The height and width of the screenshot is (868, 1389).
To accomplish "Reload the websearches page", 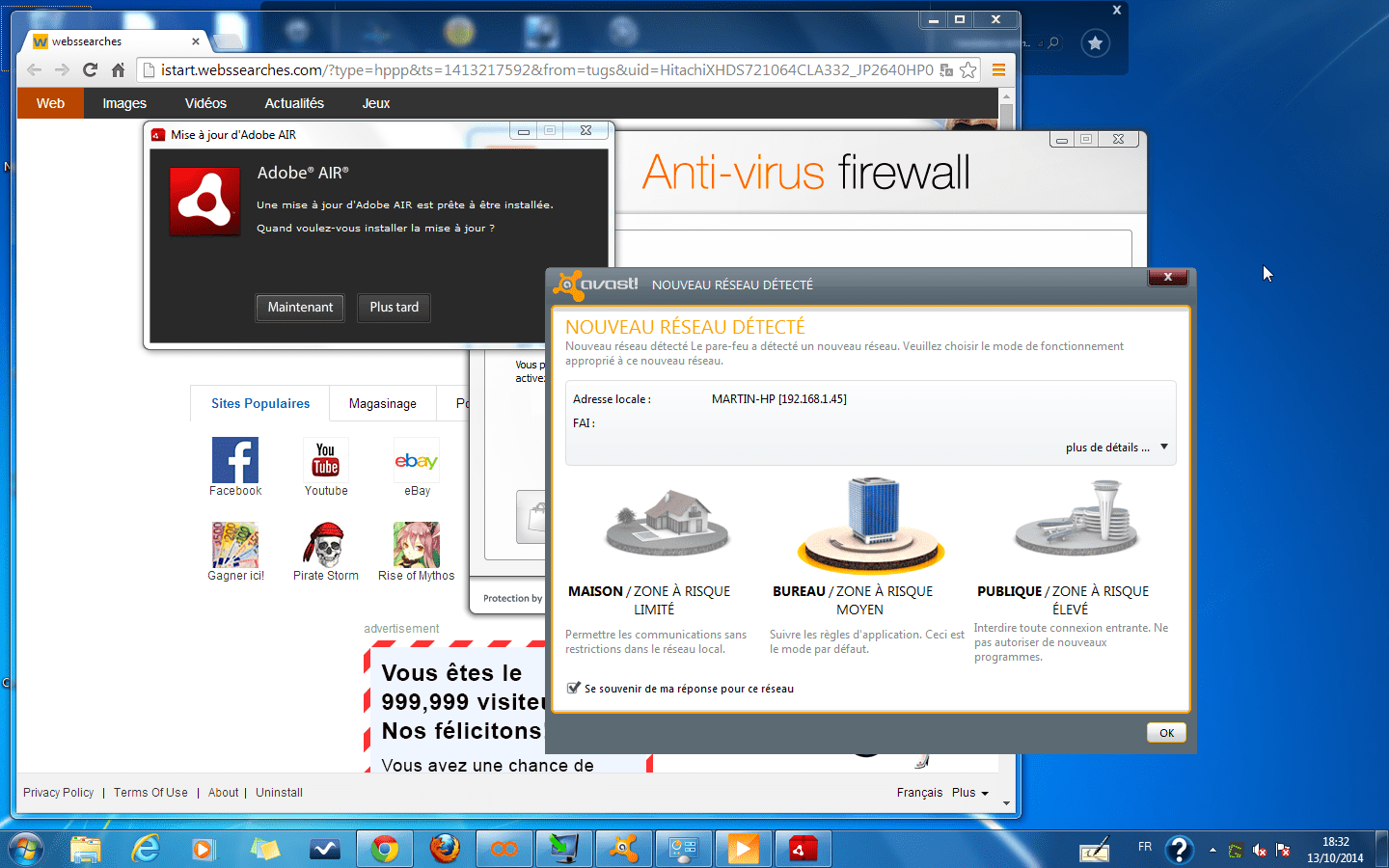I will (90, 69).
